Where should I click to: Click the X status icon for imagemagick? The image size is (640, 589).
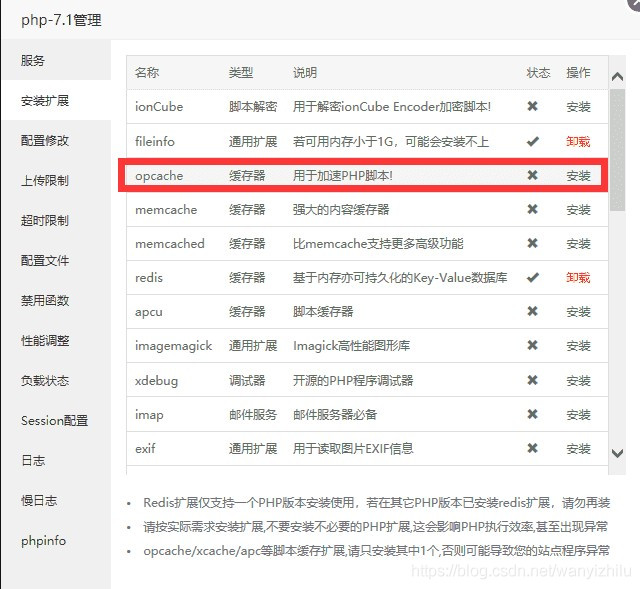coord(532,346)
